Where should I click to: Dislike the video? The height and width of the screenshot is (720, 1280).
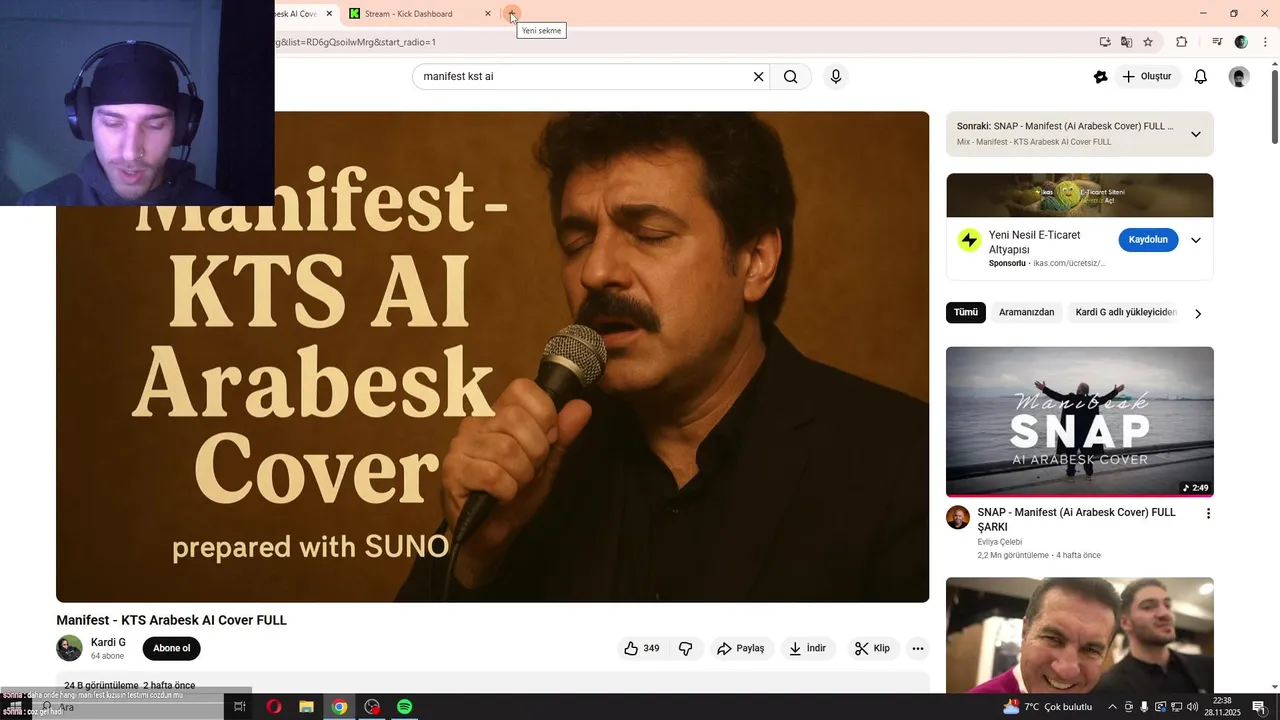point(685,648)
